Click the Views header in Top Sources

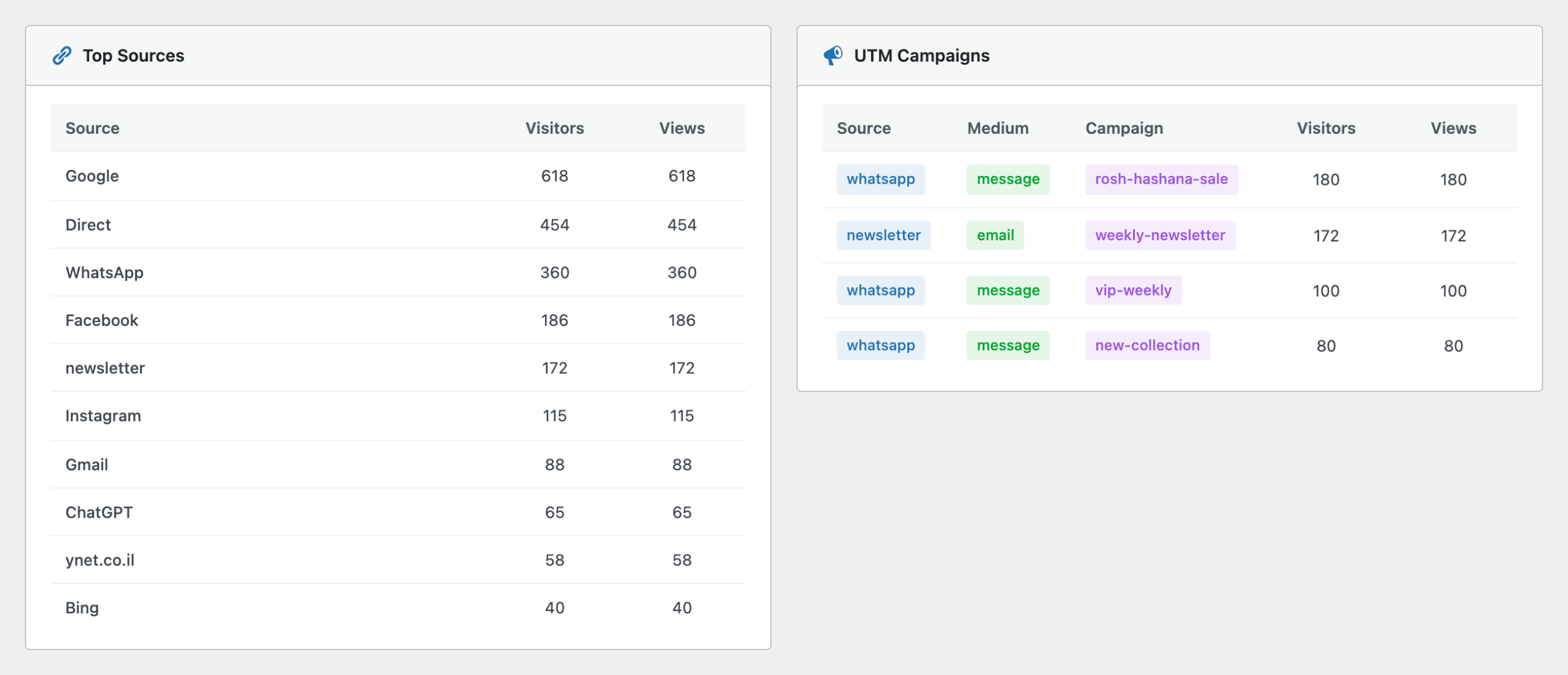pyautogui.click(x=682, y=128)
